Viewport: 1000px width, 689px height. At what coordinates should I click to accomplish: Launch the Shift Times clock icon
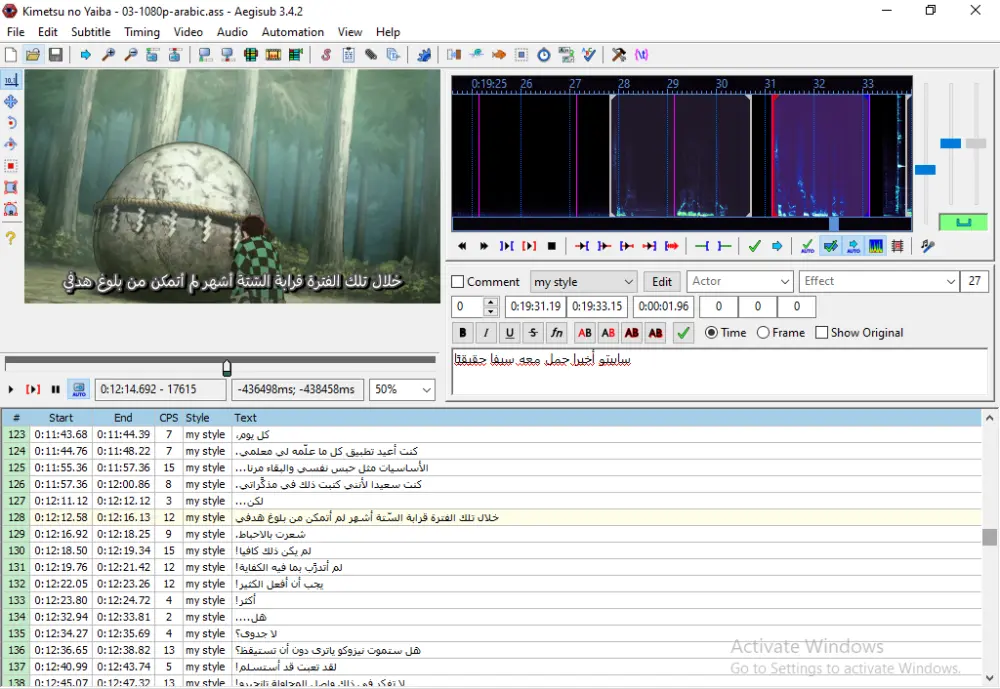coord(543,55)
